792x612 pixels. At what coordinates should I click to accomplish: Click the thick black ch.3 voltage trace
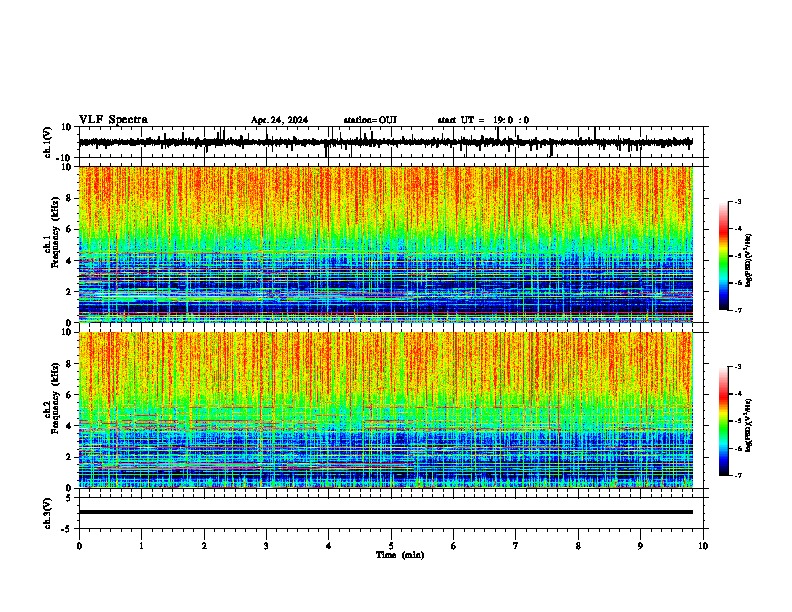(385, 512)
